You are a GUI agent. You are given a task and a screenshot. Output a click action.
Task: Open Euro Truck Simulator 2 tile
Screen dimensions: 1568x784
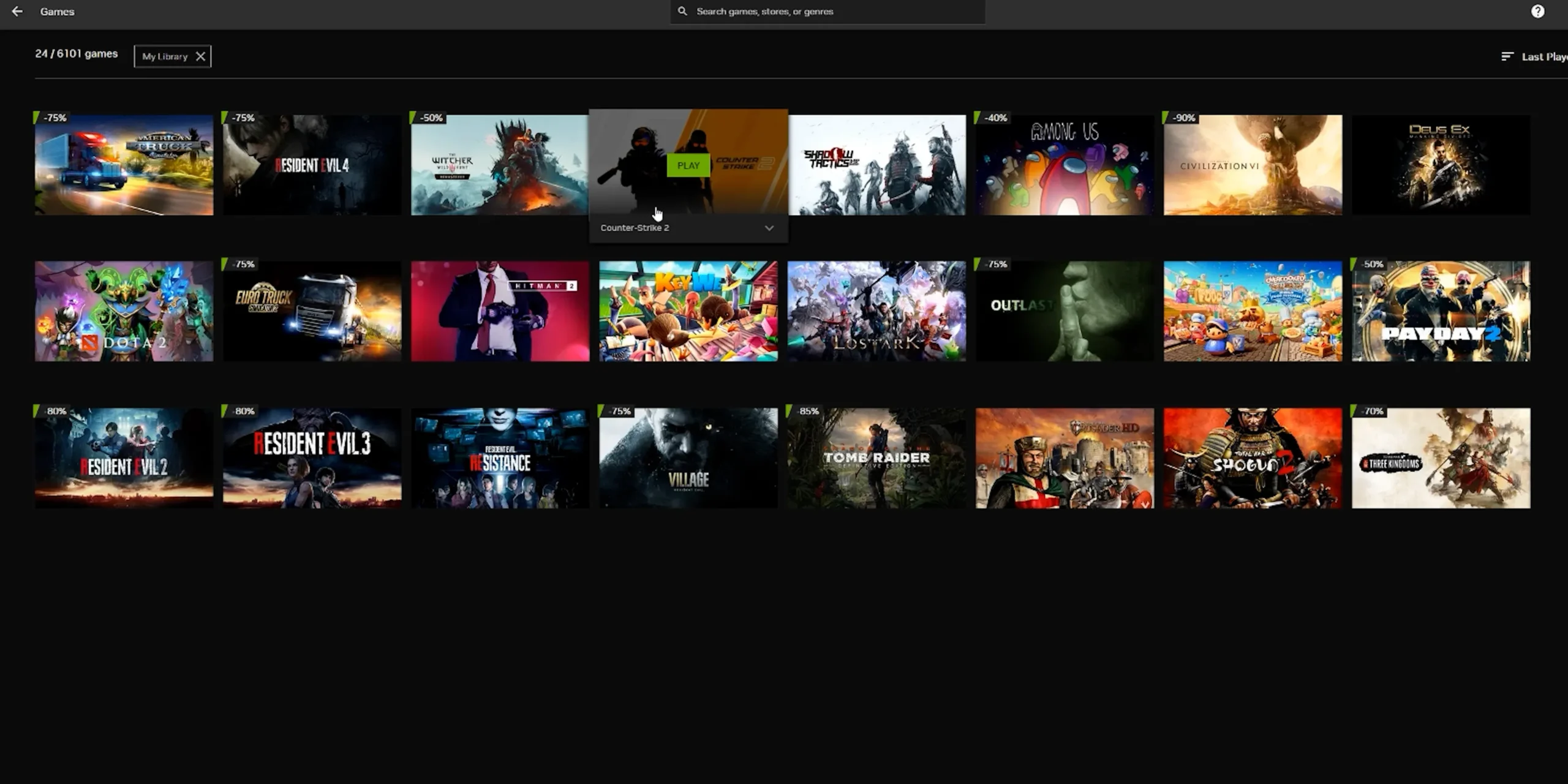(x=312, y=311)
